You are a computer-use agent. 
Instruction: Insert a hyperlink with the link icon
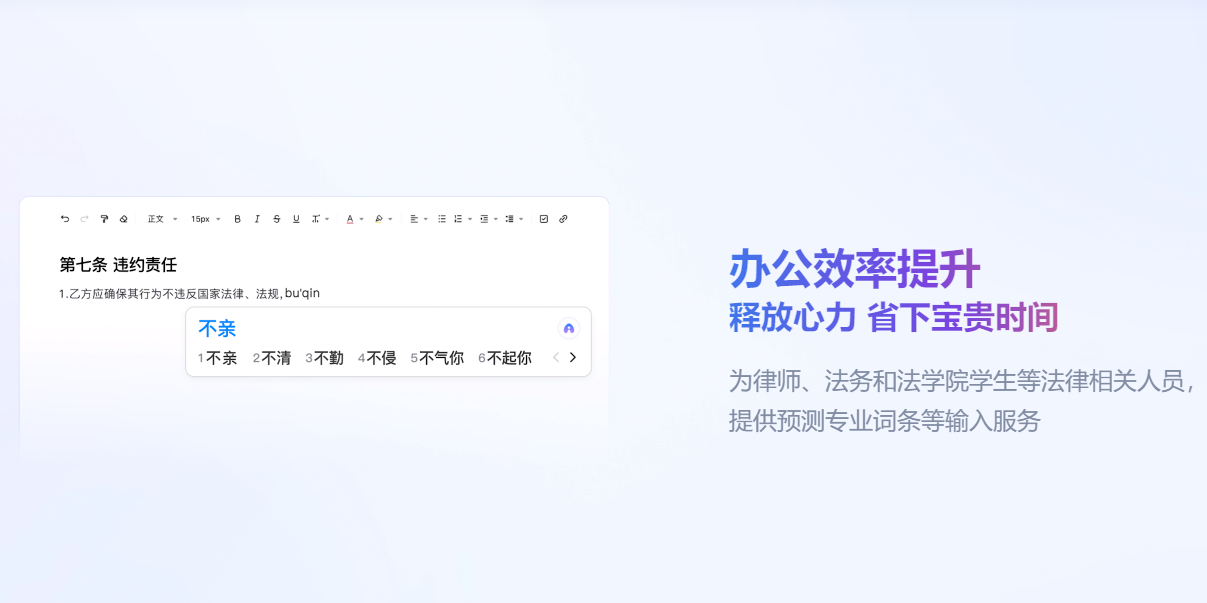[x=563, y=219]
